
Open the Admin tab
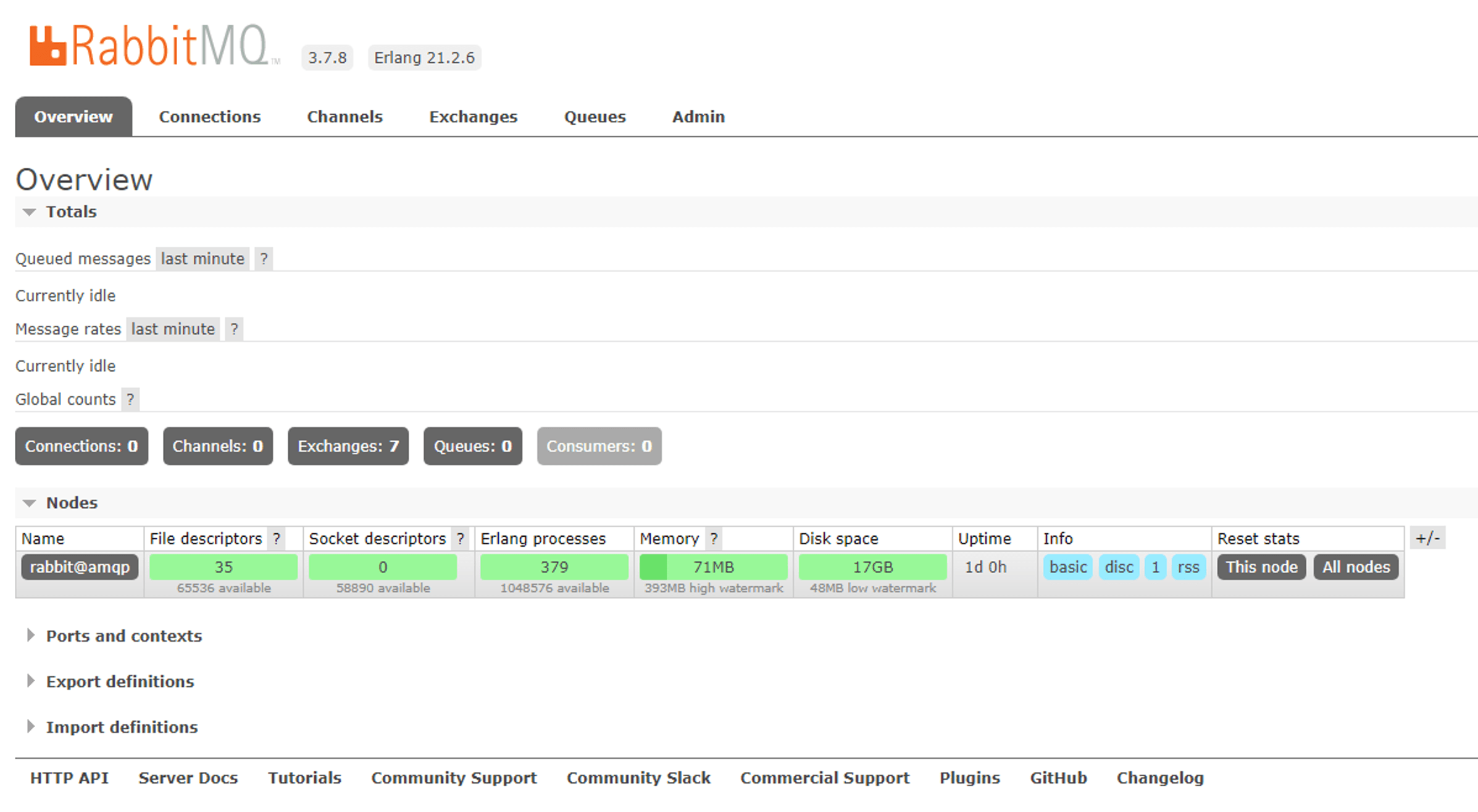click(x=698, y=117)
